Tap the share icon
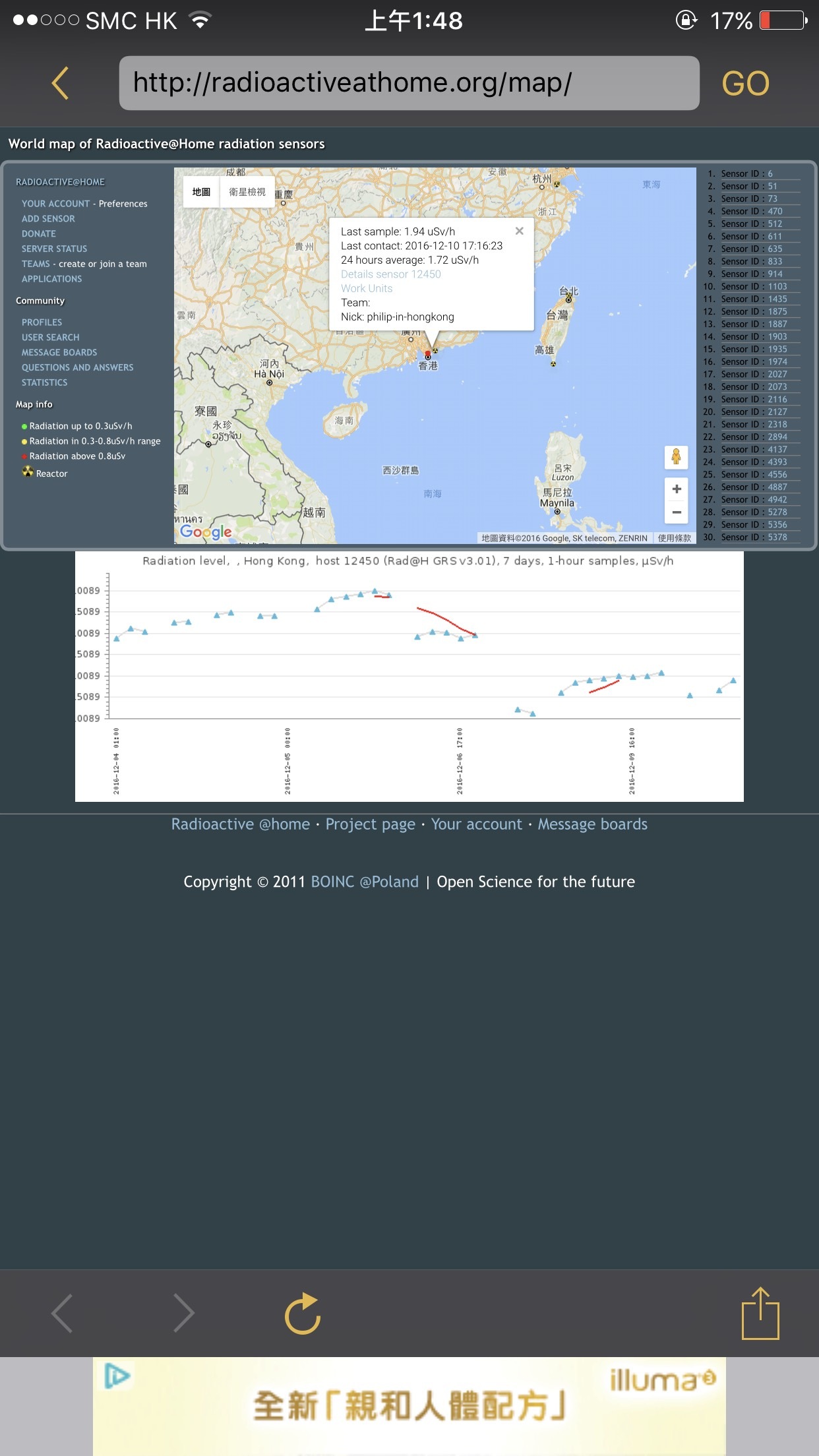The width and height of the screenshot is (819, 1456). click(x=760, y=1313)
